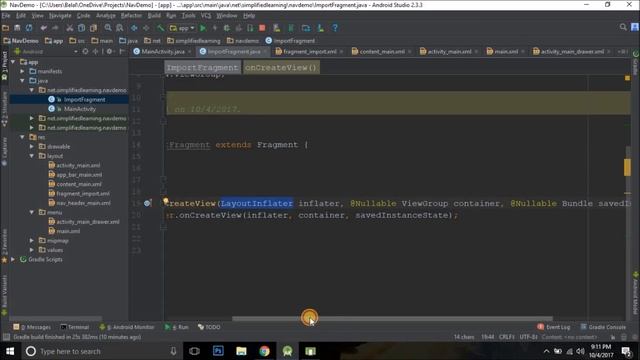The width and height of the screenshot is (640, 360).
Task: Click the Help question mark icon
Action: point(335,28)
